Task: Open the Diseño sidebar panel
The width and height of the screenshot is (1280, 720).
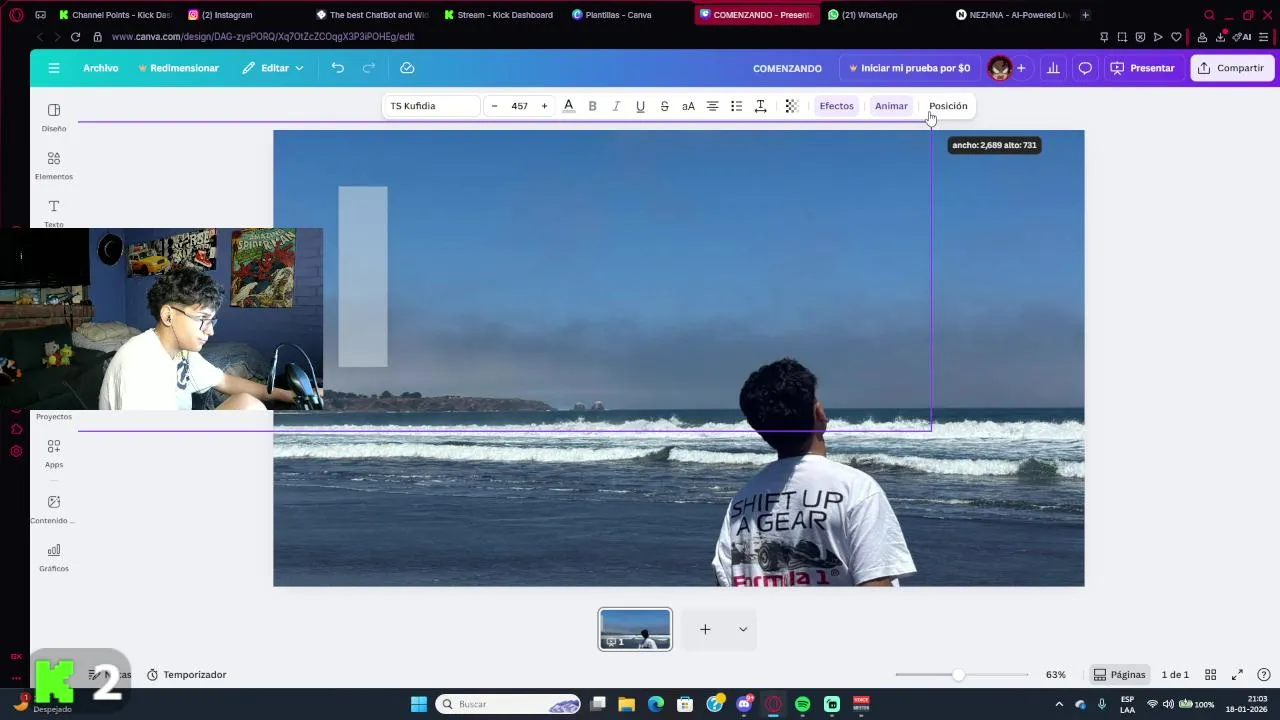Action: point(54,117)
